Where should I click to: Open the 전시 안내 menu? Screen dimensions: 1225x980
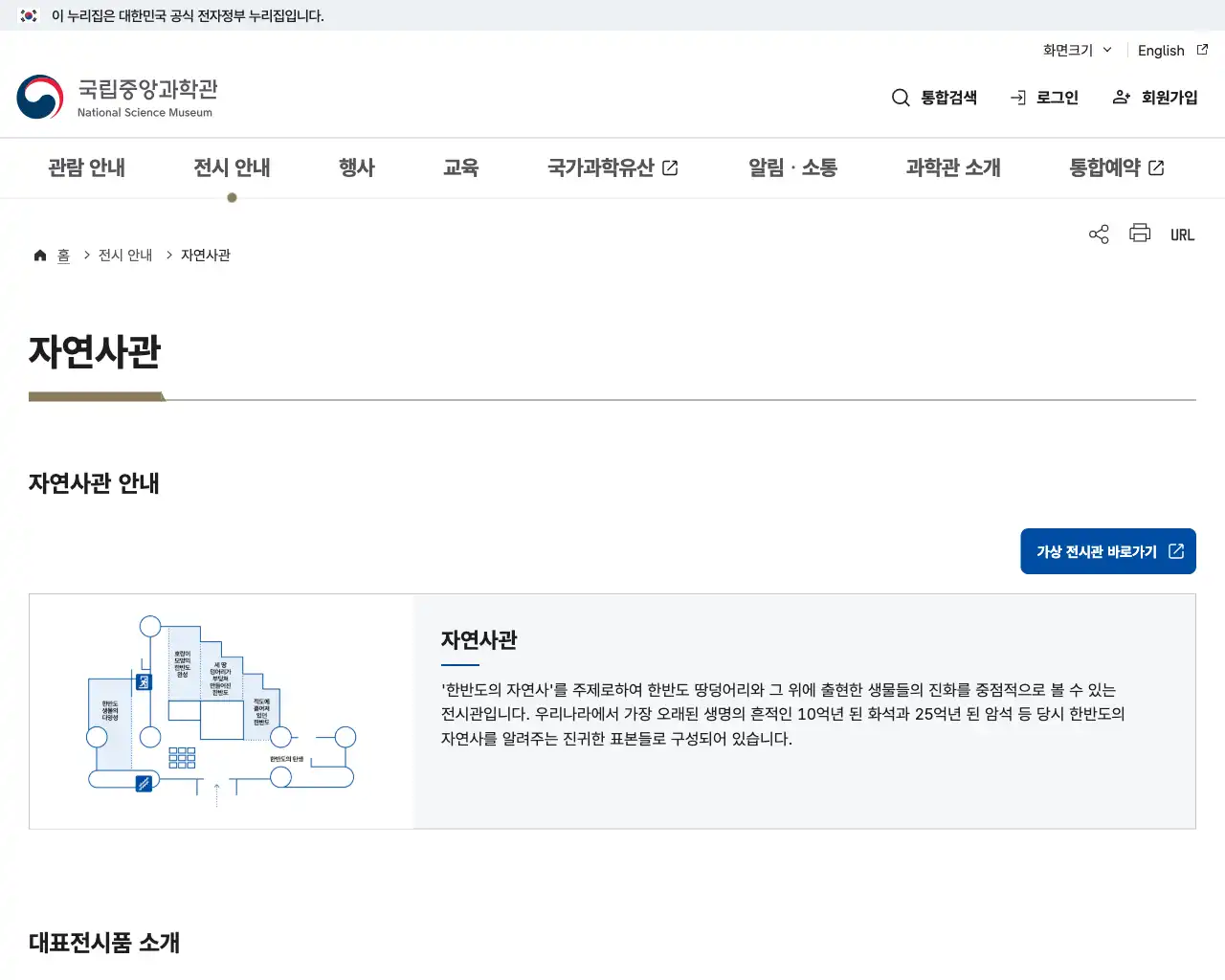coord(232,167)
